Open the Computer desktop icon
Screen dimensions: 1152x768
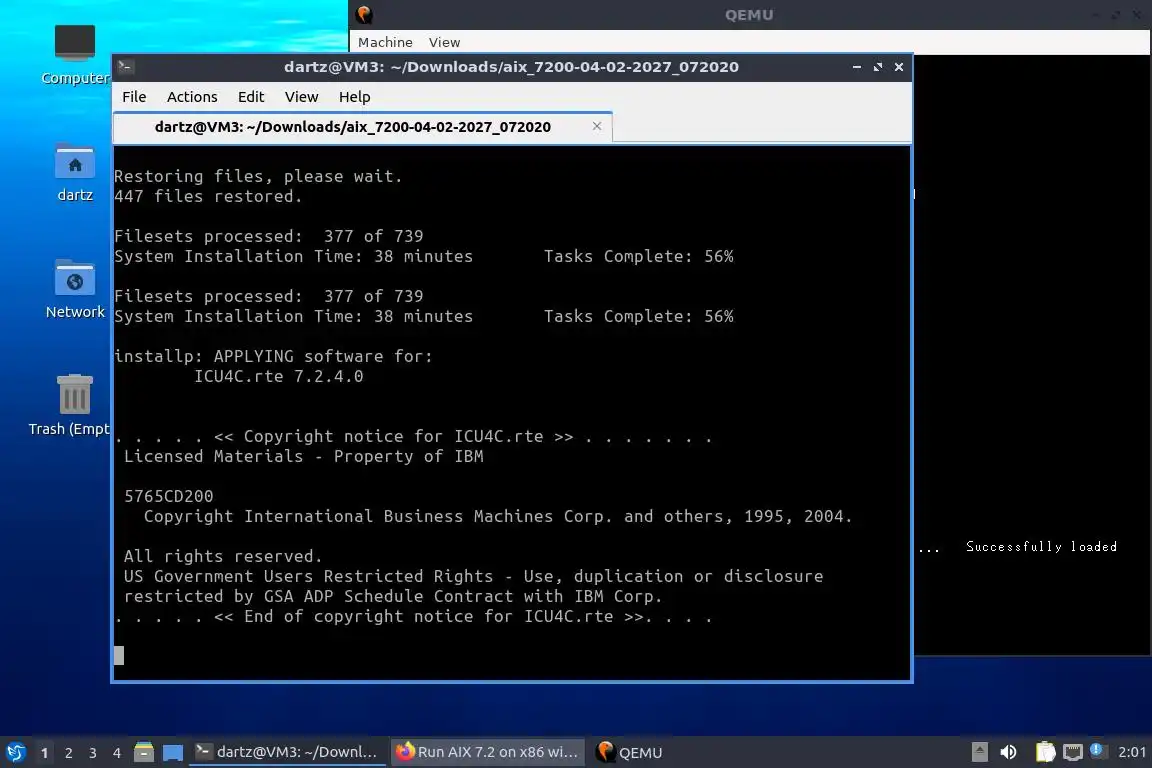75,54
